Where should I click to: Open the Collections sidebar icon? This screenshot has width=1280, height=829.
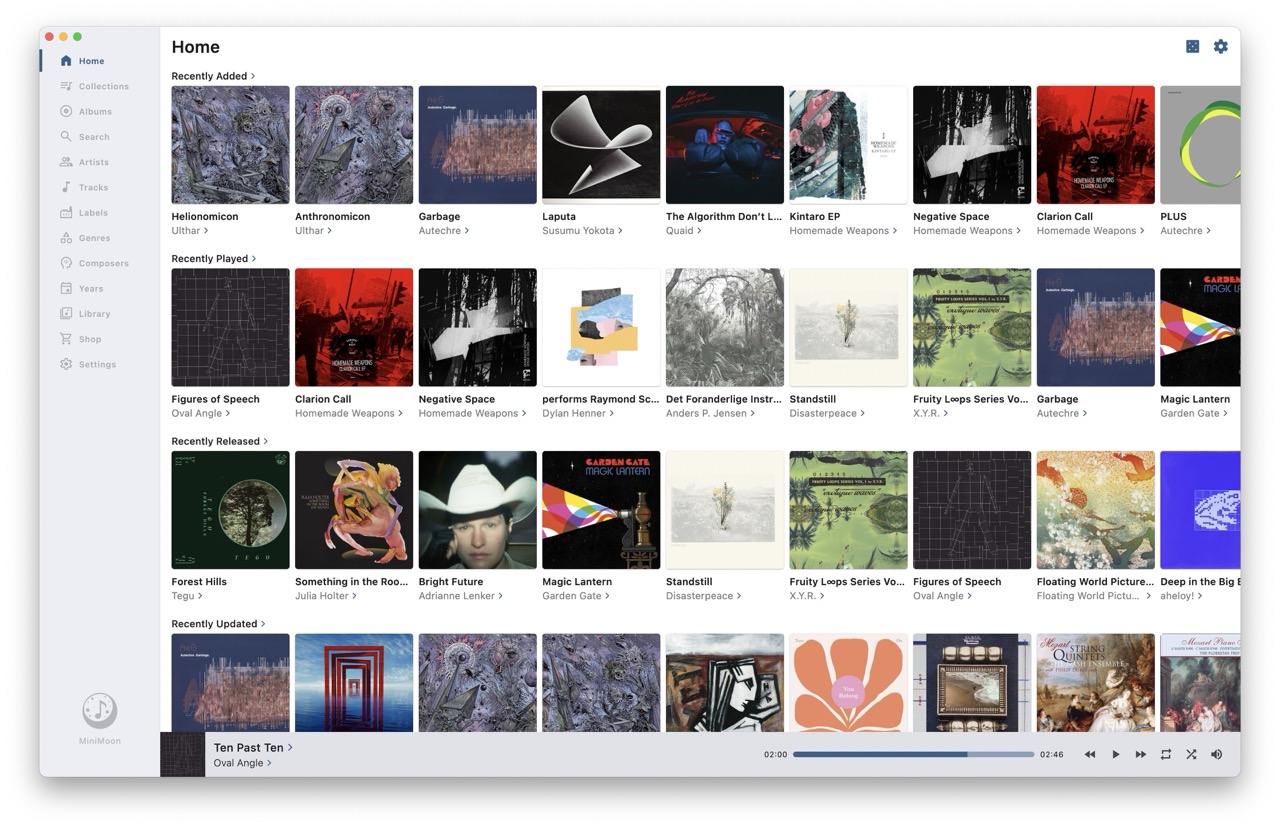pos(66,86)
